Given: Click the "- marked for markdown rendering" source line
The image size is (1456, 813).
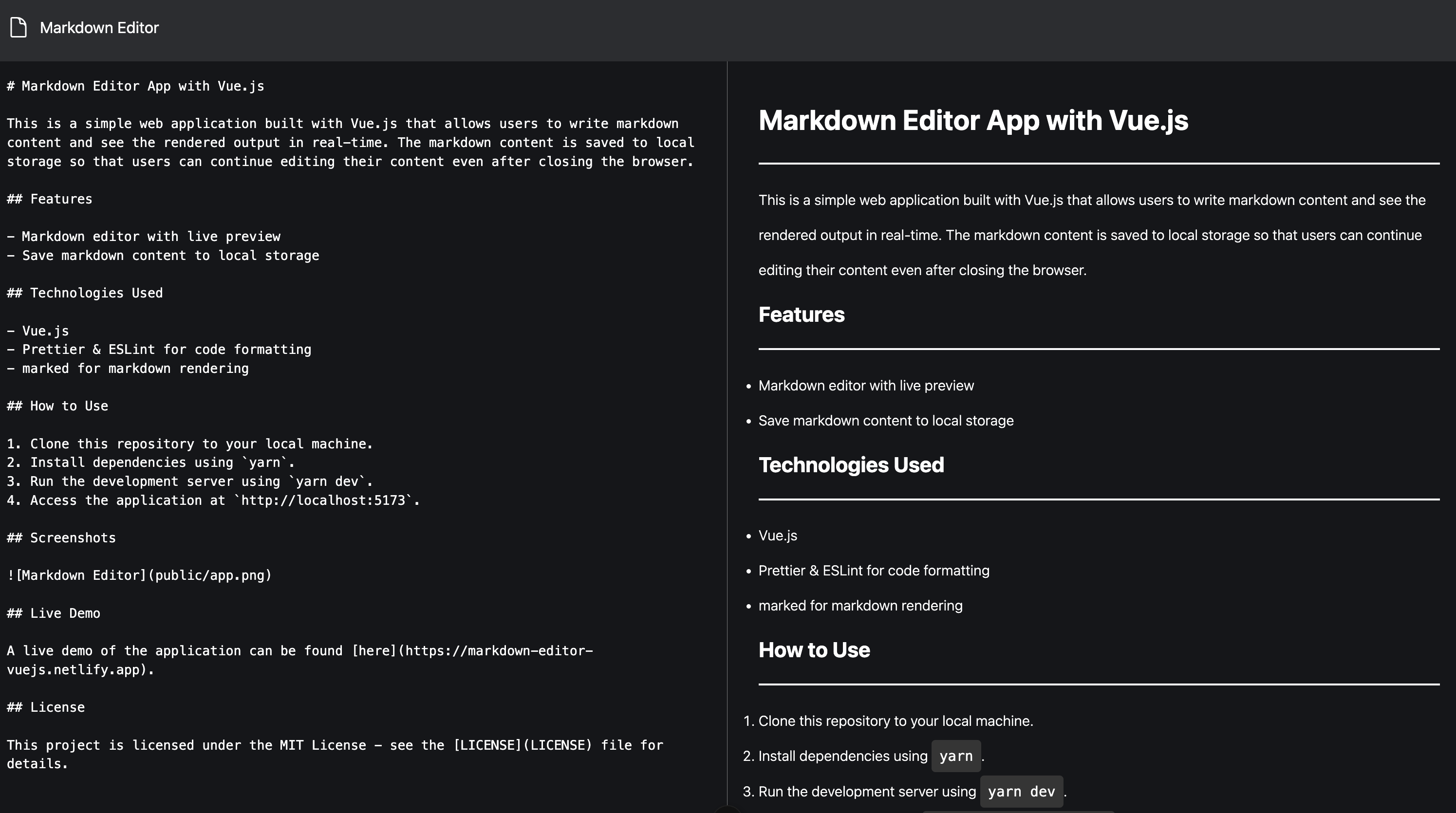Looking at the screenshot, I should pos(128,369).
